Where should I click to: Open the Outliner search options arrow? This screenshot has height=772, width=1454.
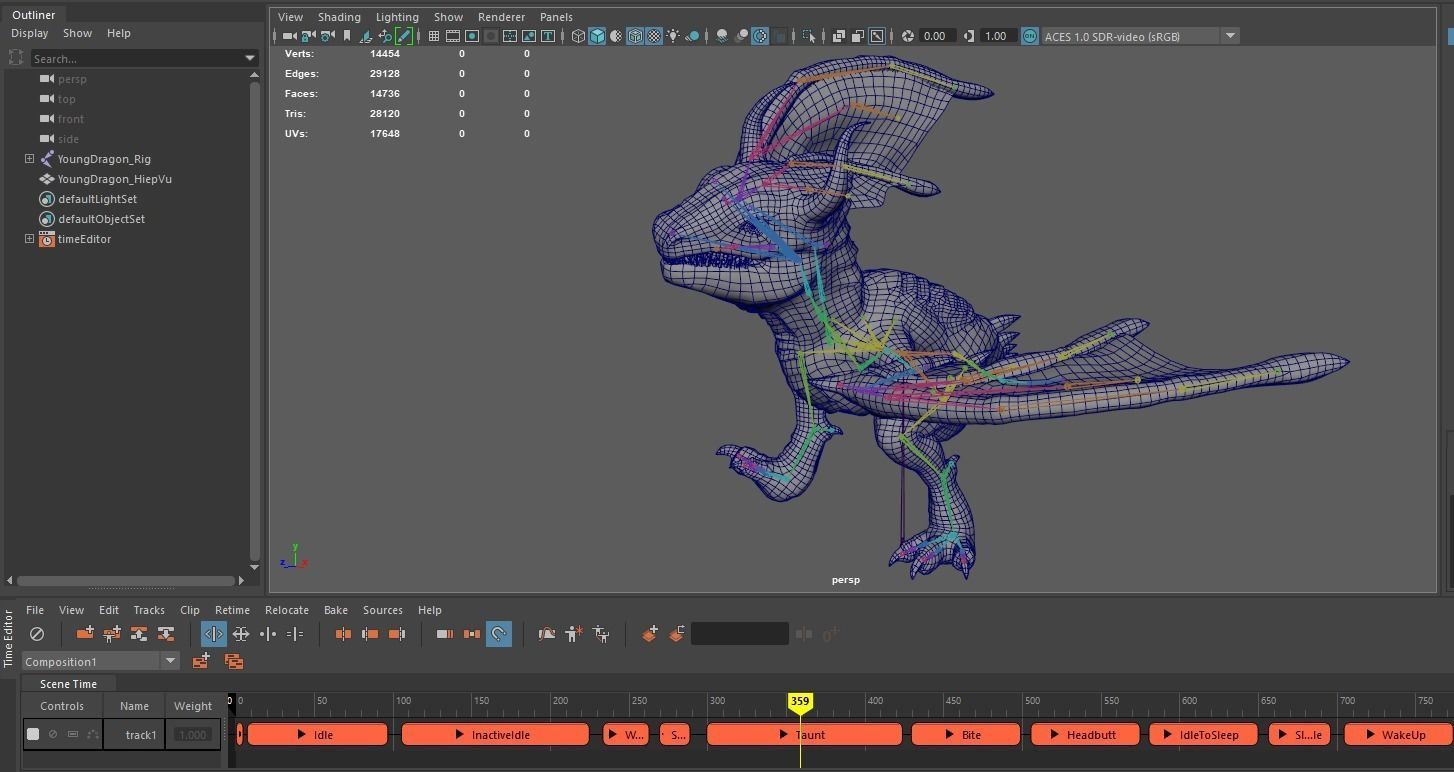[250, 59]
